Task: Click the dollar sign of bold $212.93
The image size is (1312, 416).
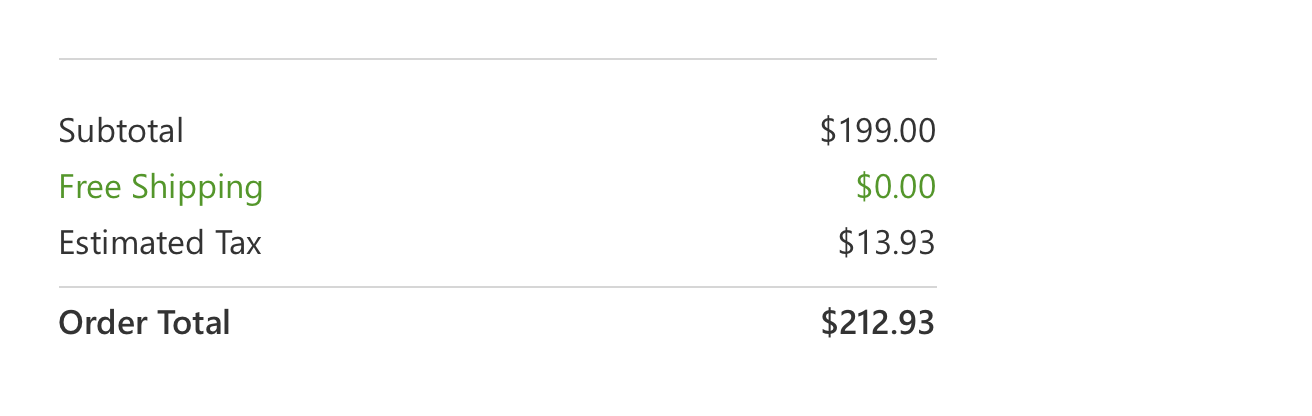Action: pyautogui.click(x=828, y=323)
